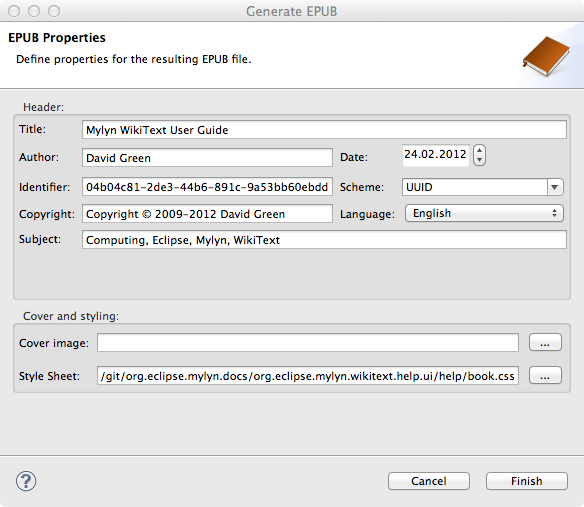This screenshot has height=507, width=584.
Task: Click the 'Style Sheet:' field label
Action: [50, 376]
